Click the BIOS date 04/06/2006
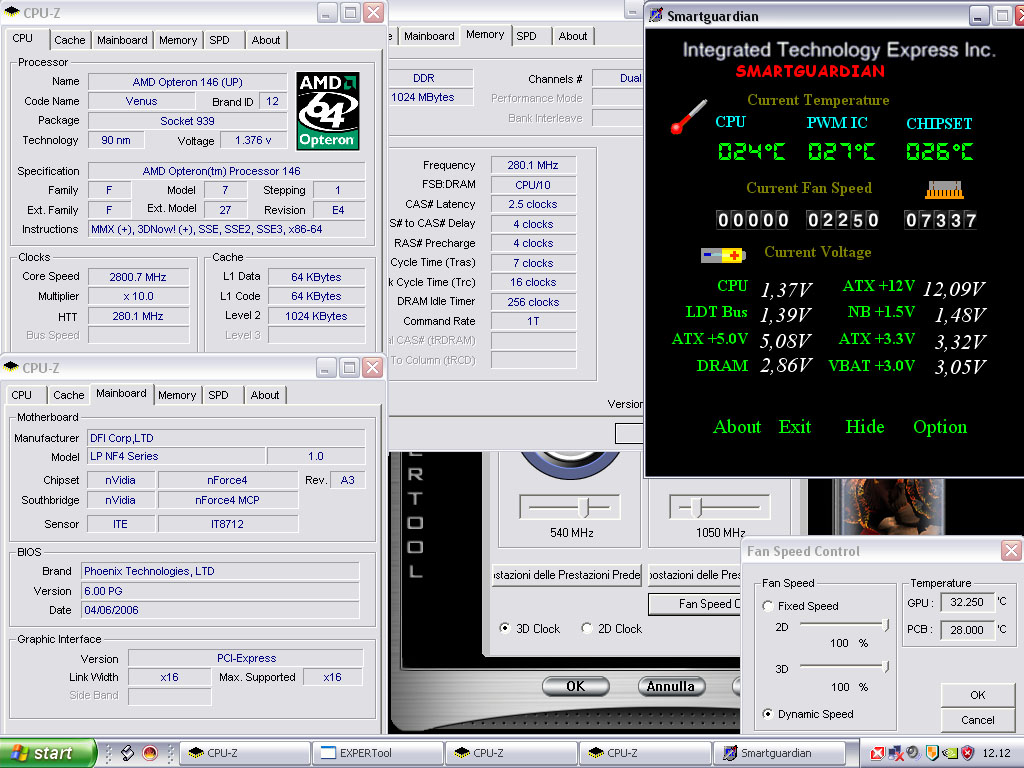1024x768 pixels. coord(220,610)
